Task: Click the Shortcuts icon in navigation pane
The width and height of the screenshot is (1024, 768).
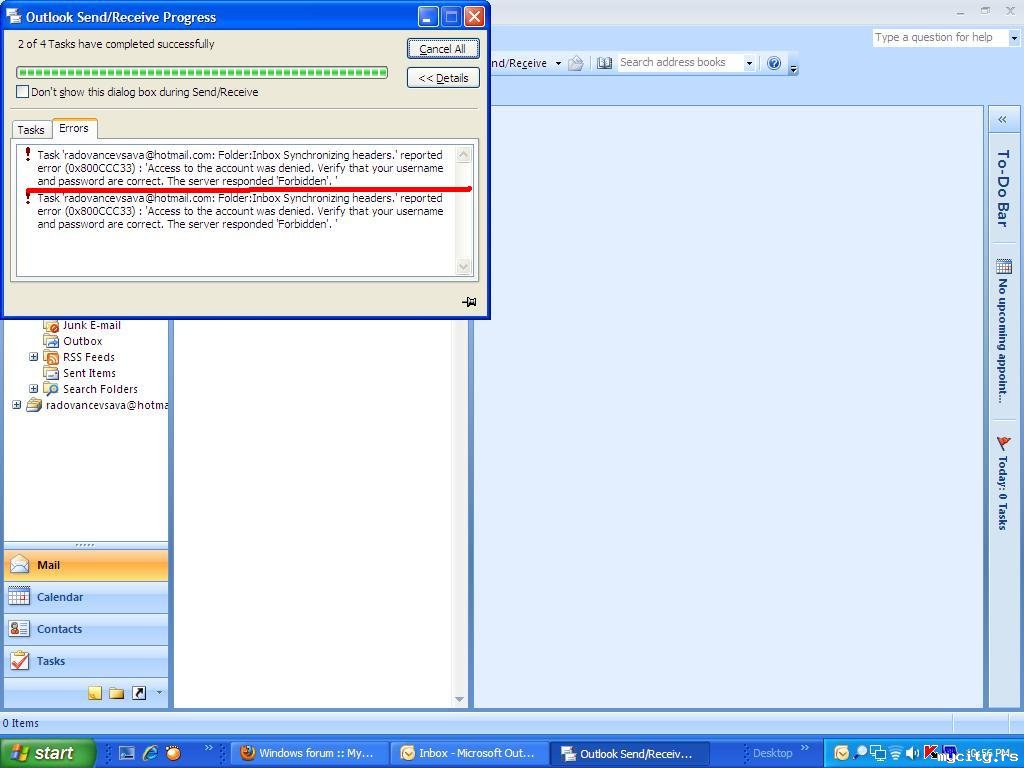Action: (x=139, y=693)
